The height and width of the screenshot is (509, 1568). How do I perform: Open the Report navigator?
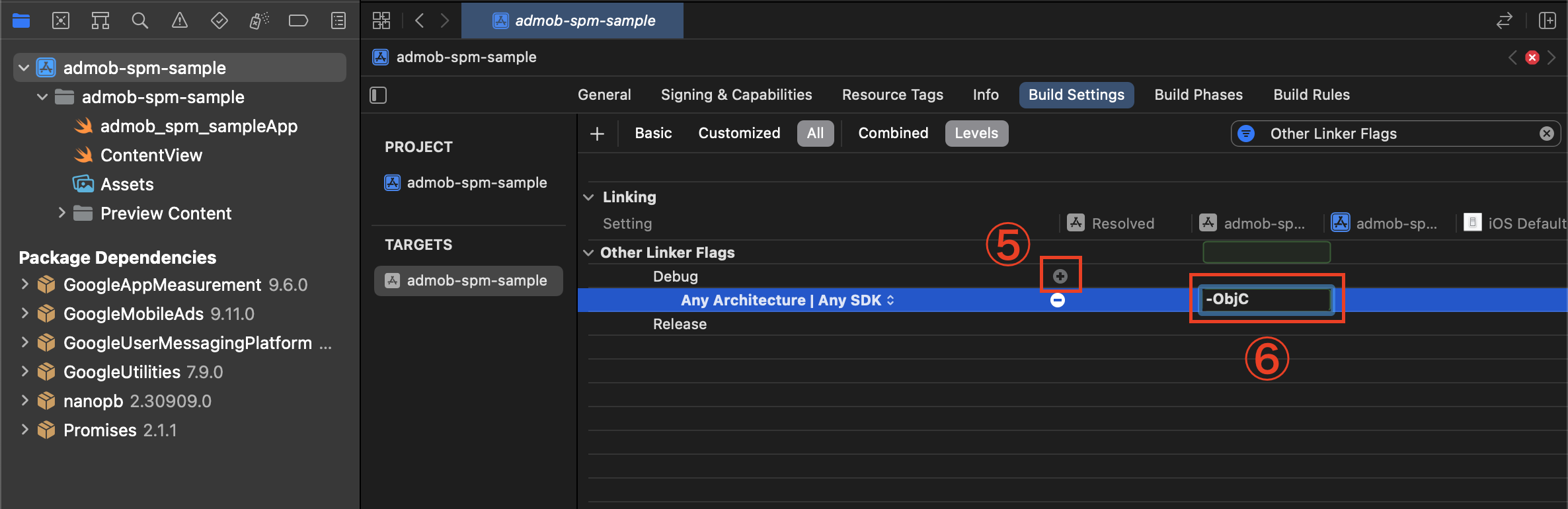(338, 21)
